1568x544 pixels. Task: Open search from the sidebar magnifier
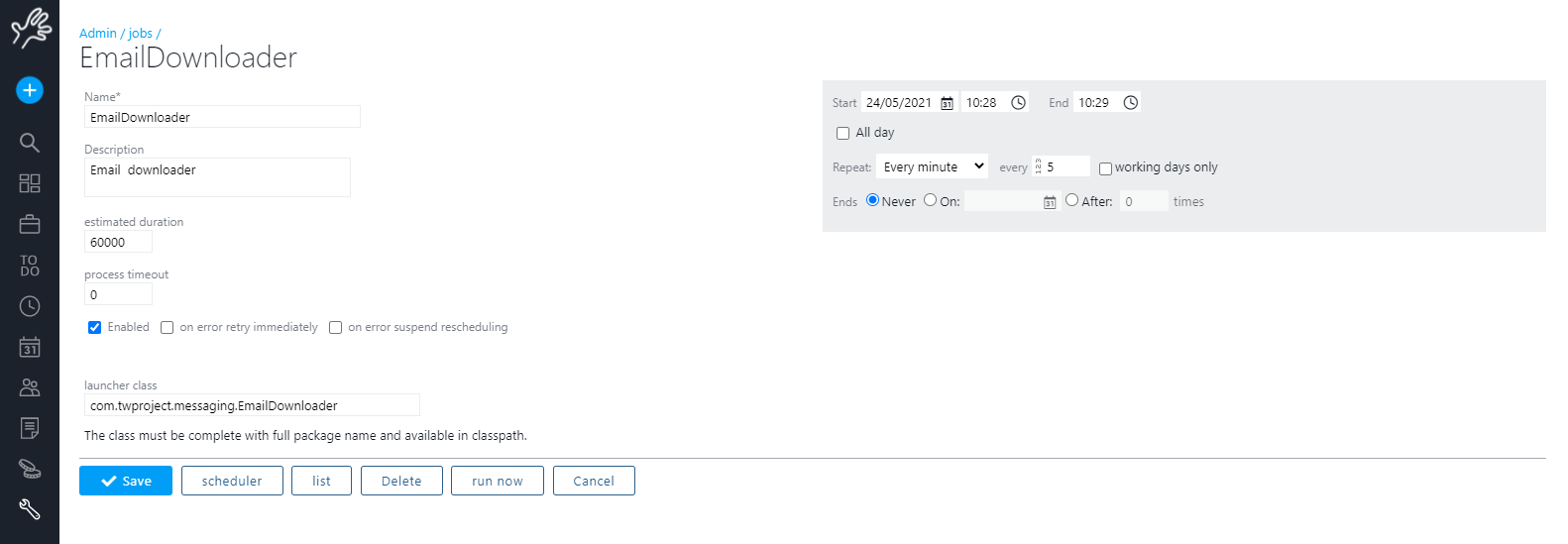30,143
